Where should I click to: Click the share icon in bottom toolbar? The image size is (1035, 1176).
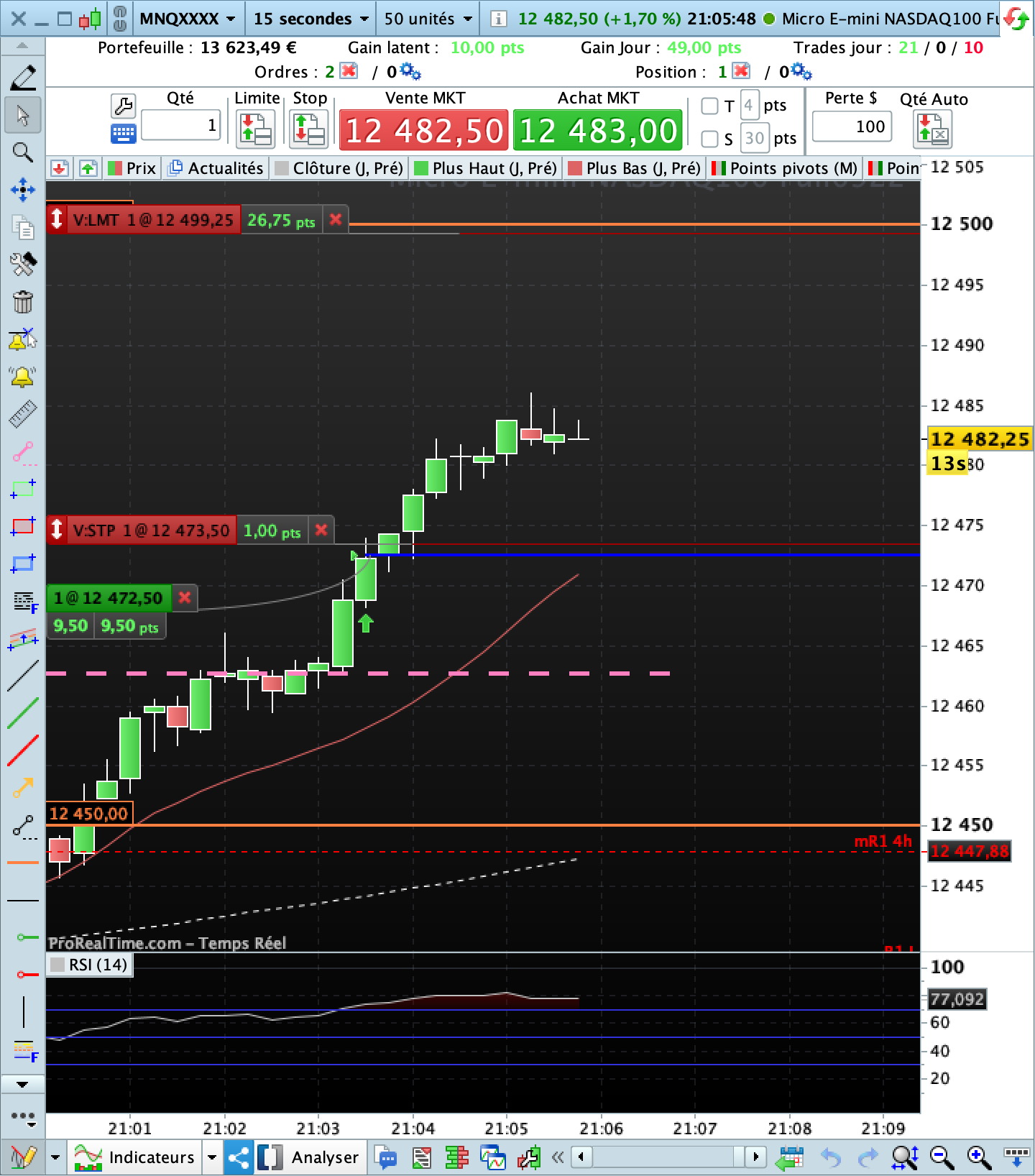point(238,1157)
